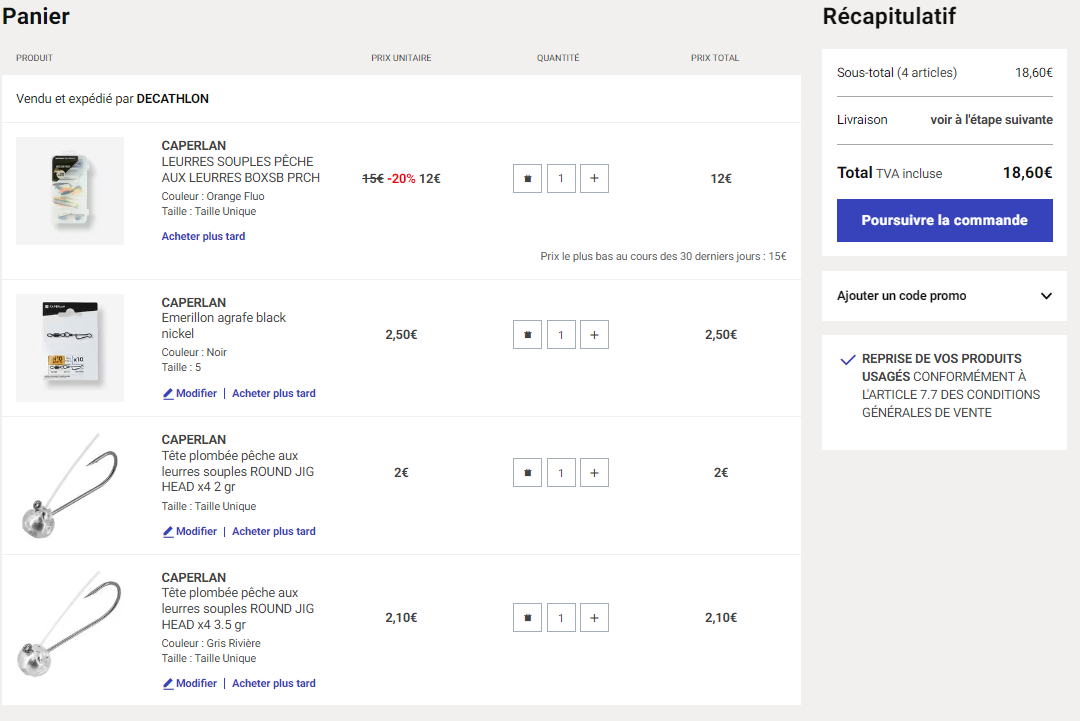Click the Panier heading
Image resolution: width=1080 pixels, height=721 pixels.
click(x=36, y=16)
